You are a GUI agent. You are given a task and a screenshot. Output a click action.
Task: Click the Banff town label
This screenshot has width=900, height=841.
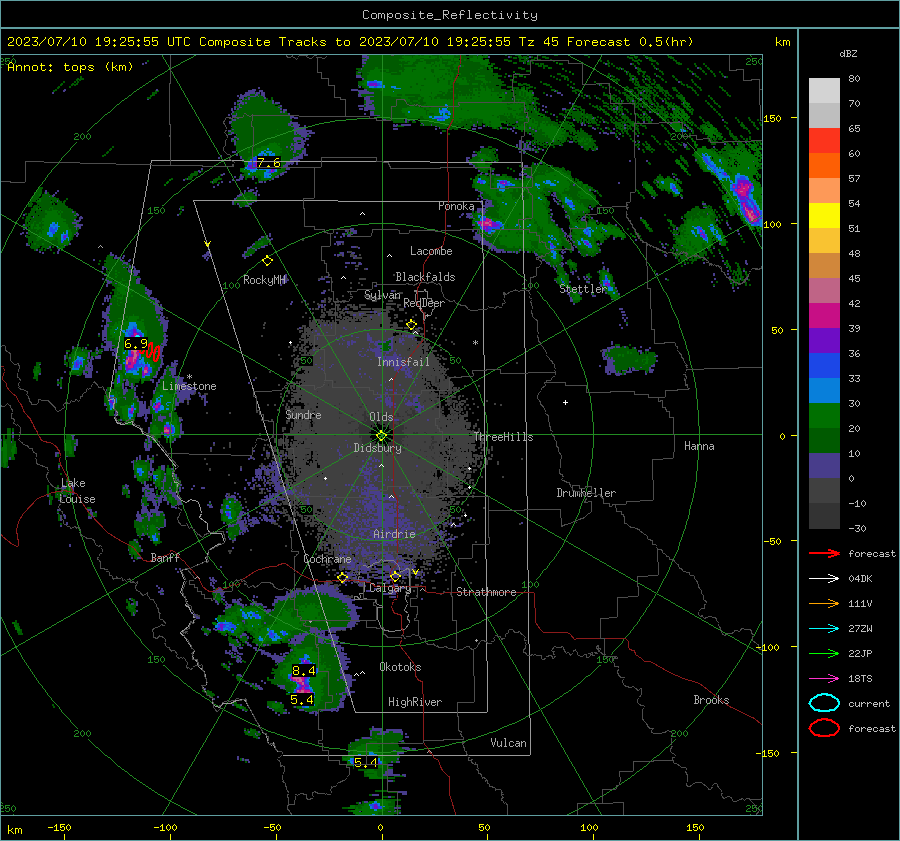click(x=165, y=558)
